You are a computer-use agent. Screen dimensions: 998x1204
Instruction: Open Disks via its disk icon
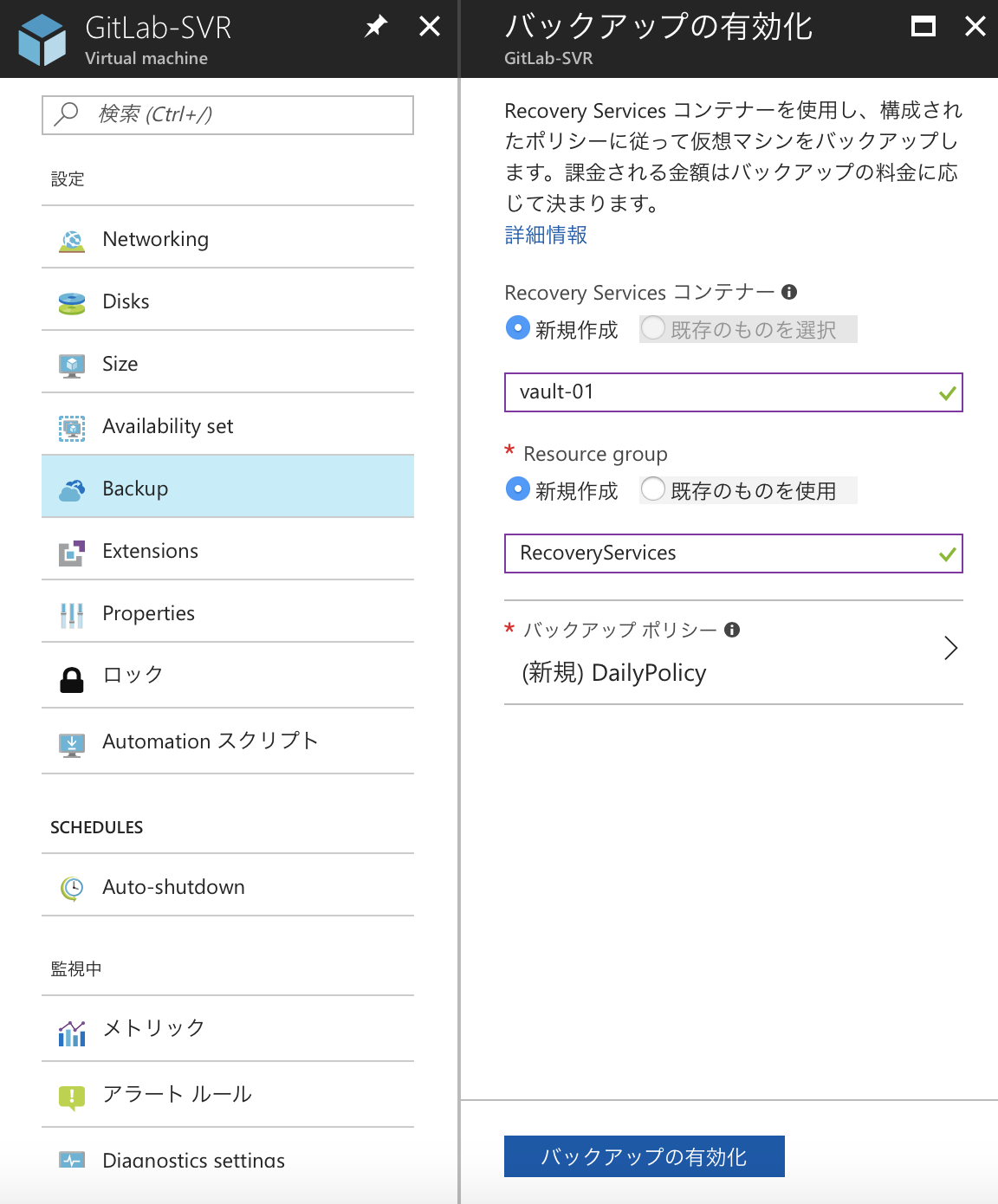tap(72, 301)
